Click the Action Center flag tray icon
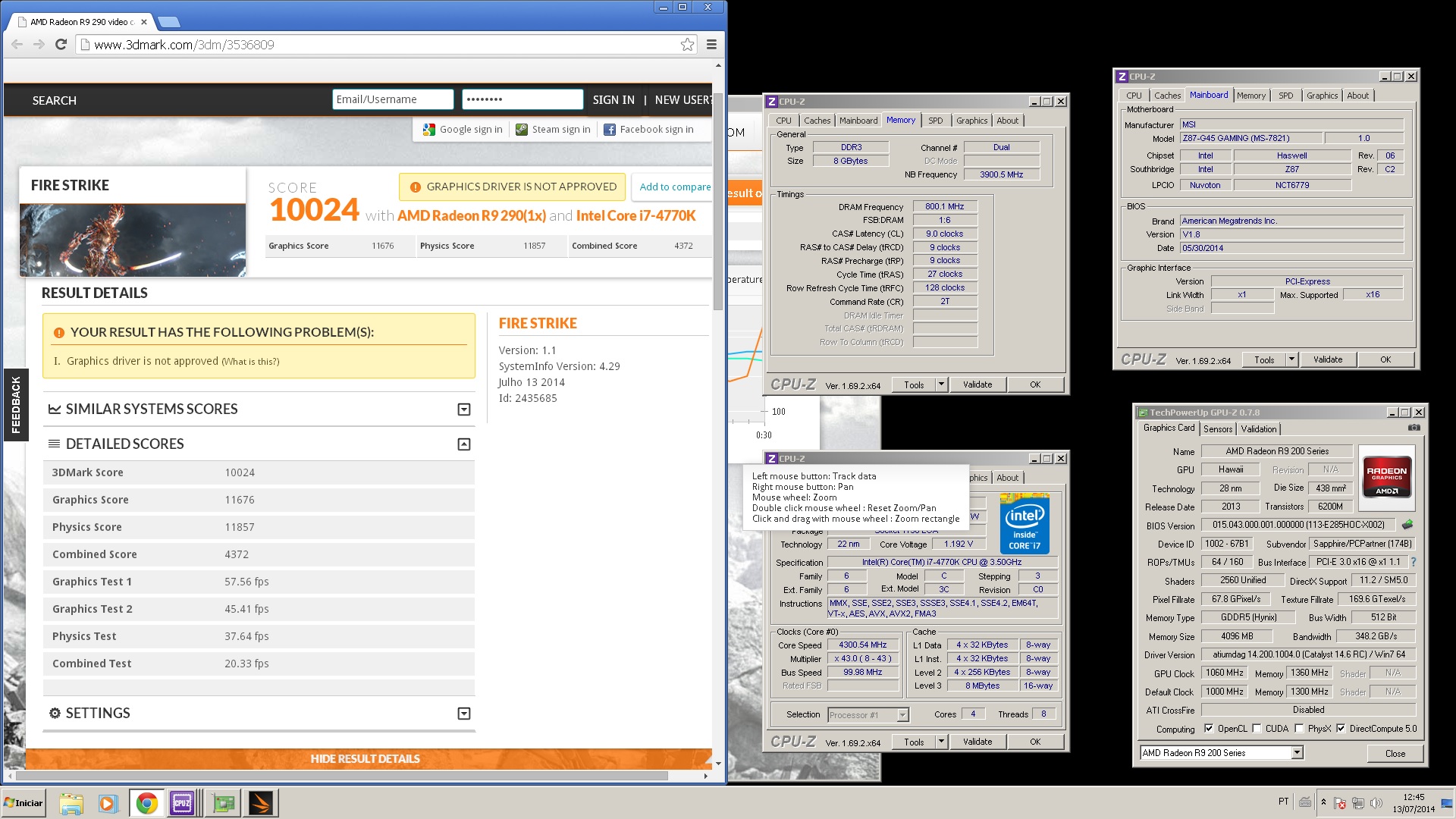 (1340, 802)
